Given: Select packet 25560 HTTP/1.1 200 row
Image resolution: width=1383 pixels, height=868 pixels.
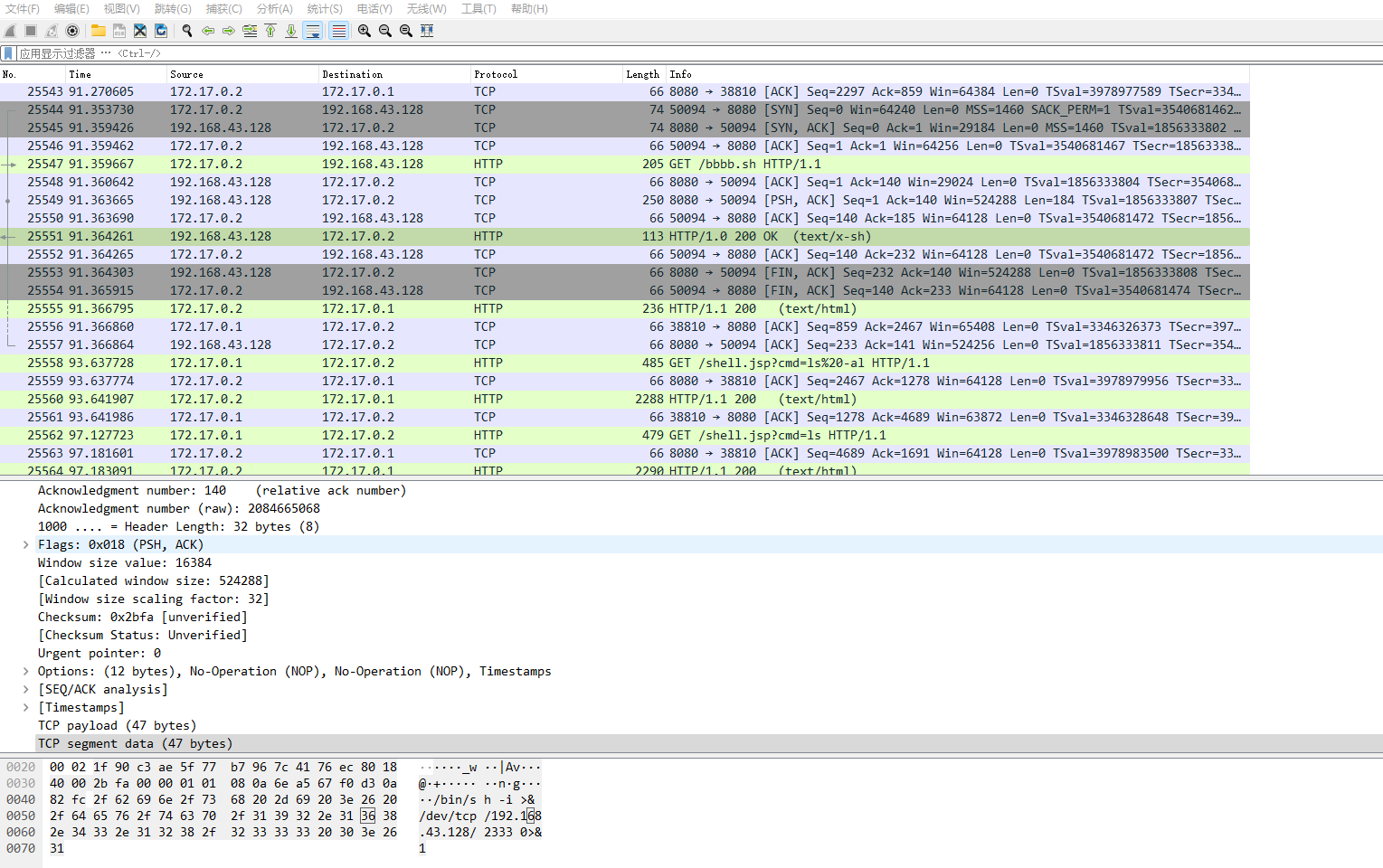Looking at the screenshot, I should tap(624, 399).
